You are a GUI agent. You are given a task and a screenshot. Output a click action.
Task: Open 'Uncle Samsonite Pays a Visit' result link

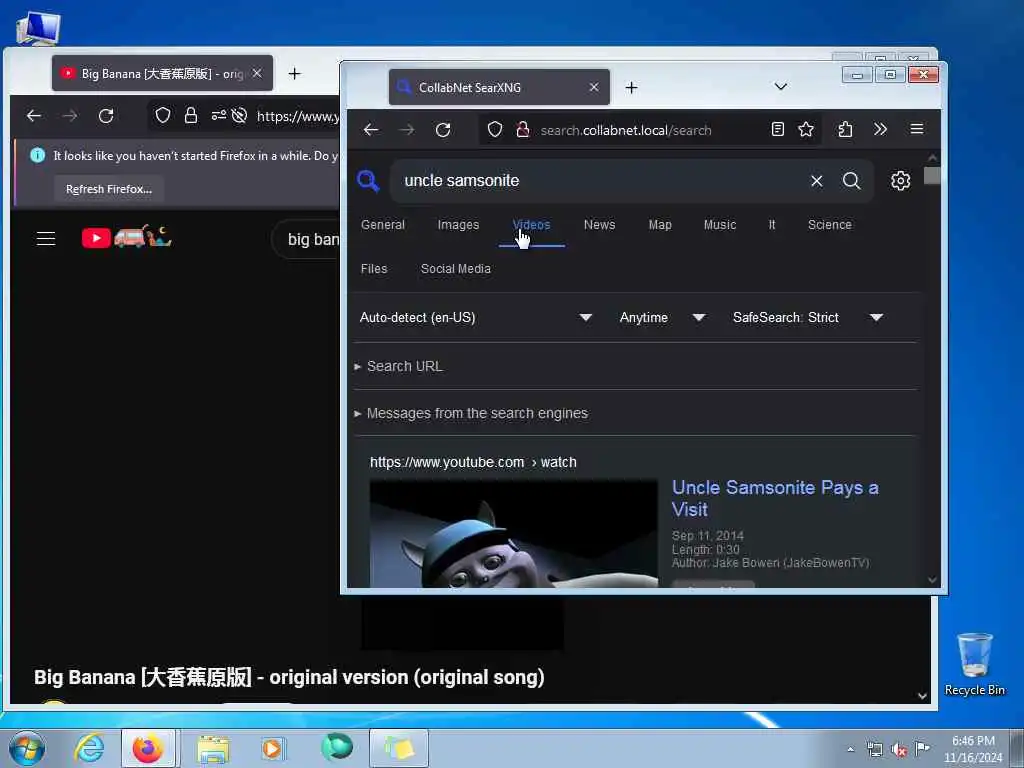pyautogui.click(x=775, y=498)
